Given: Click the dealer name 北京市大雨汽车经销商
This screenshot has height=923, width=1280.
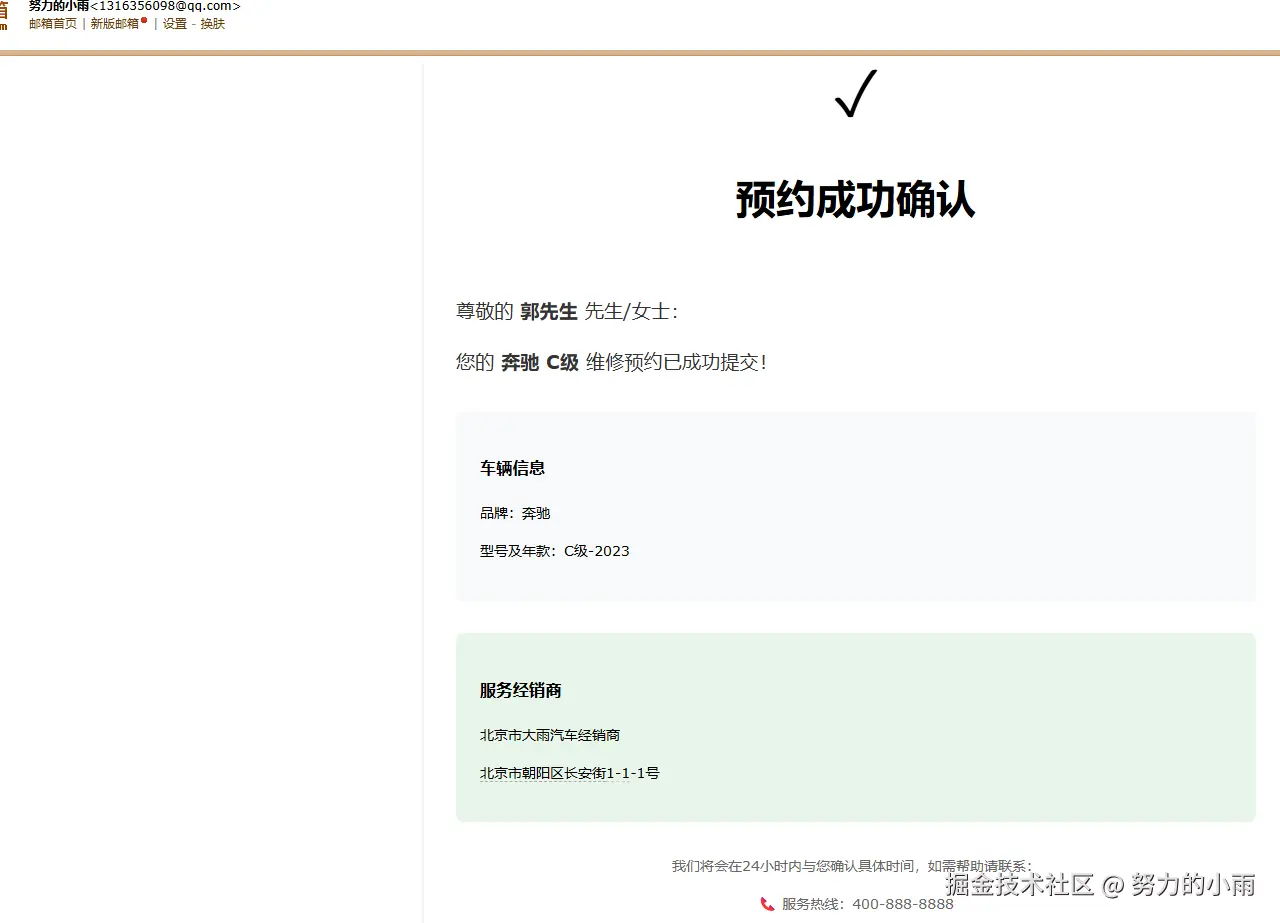Looking at the screenshot, I should click(x=550, y=735).
